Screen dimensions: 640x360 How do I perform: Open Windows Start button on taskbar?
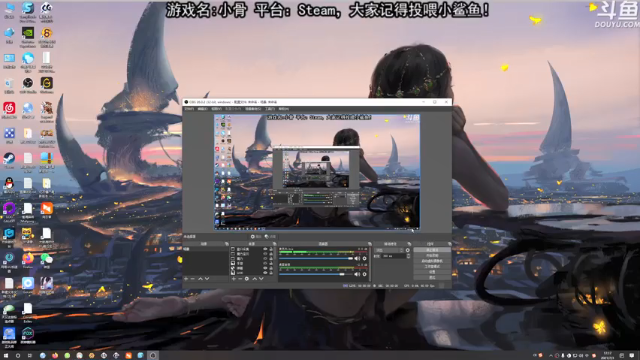pyautogui.click(x=6, y=356)
